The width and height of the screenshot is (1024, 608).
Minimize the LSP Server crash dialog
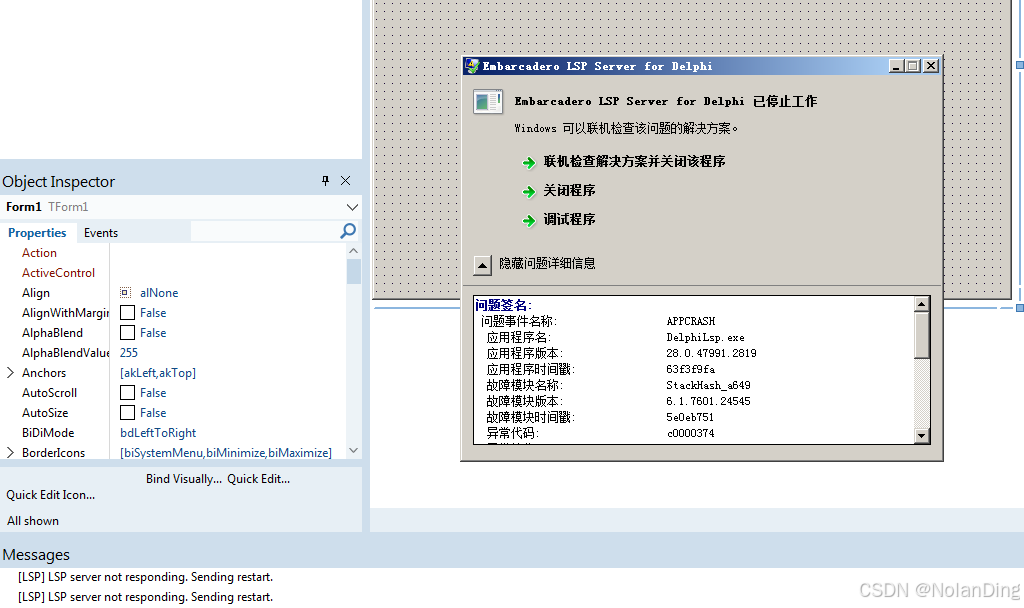[896, 66]
